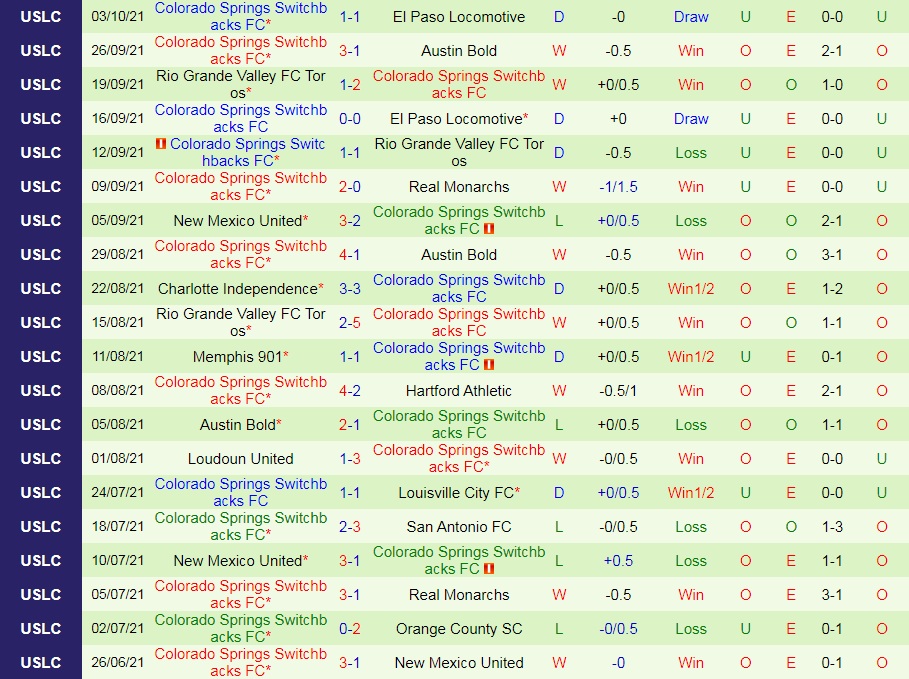This screenshot has width=909, height=679.
Task: Click the 2-3 score of 18/07/21 match
Action: tap(350, 527)
